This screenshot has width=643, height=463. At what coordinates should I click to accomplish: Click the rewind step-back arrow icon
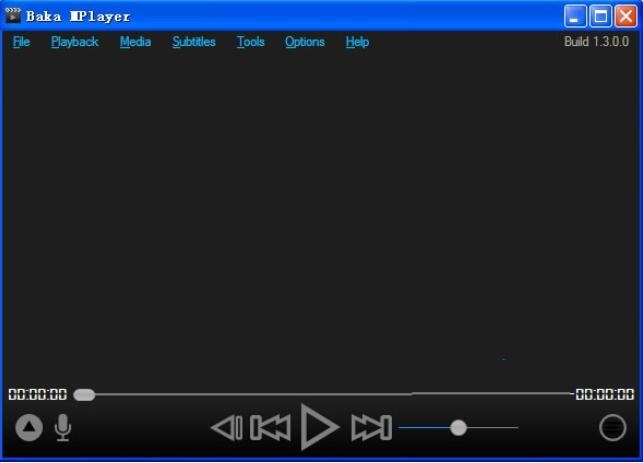point(227,428)
